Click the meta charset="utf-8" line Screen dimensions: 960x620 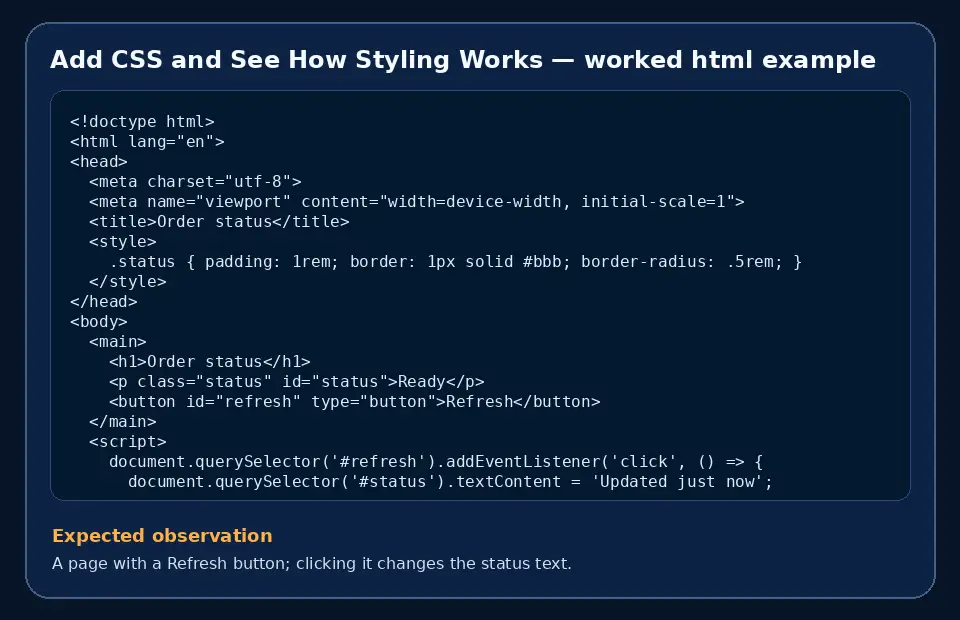click(195, 182)
